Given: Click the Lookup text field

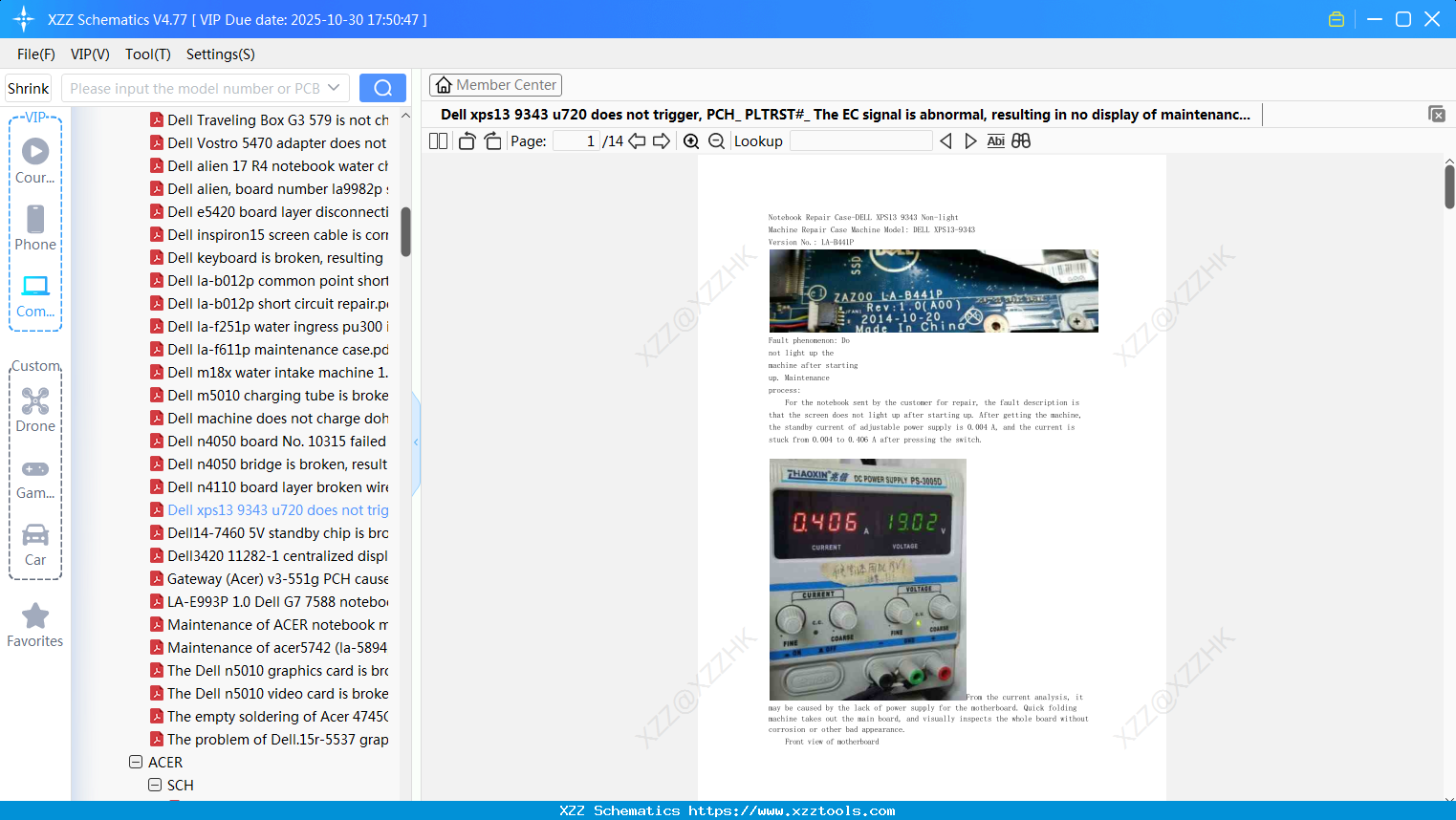Looking at the screenshot, I should [x=860, y=141].
